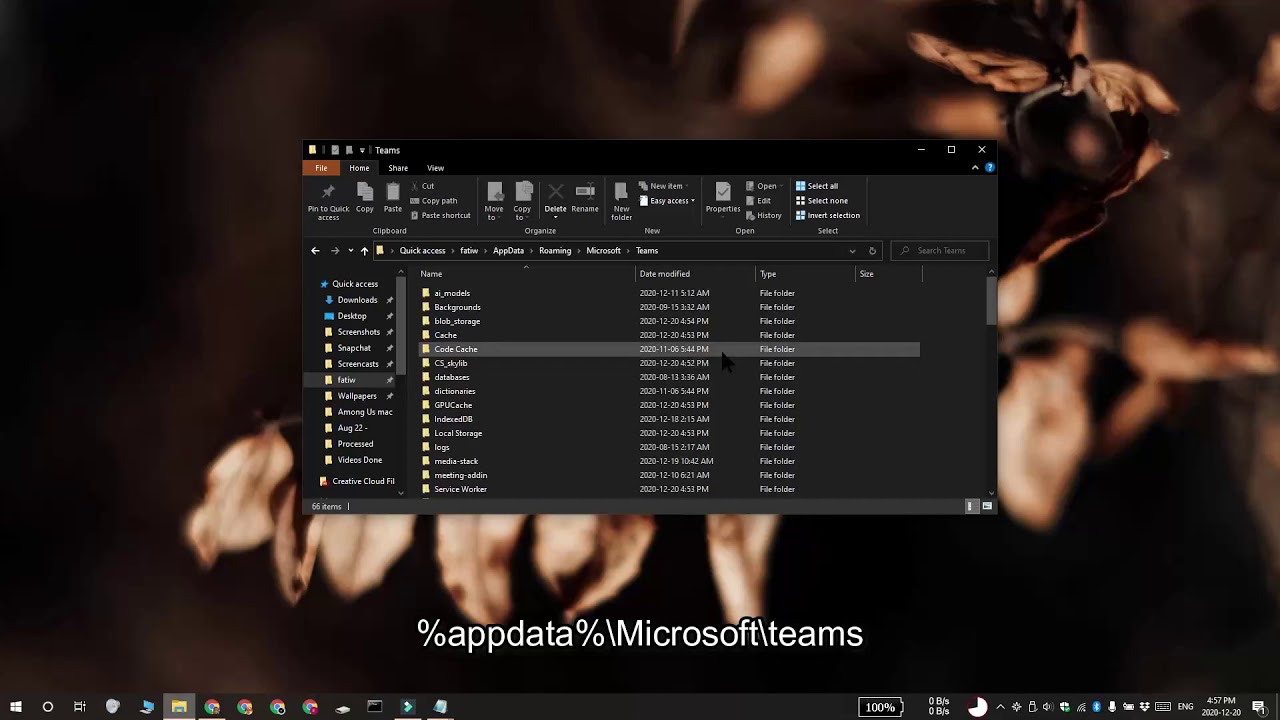Screen dimensions: 1280x720
Task: Open Explorer help icon
Action: click(989, 168)
